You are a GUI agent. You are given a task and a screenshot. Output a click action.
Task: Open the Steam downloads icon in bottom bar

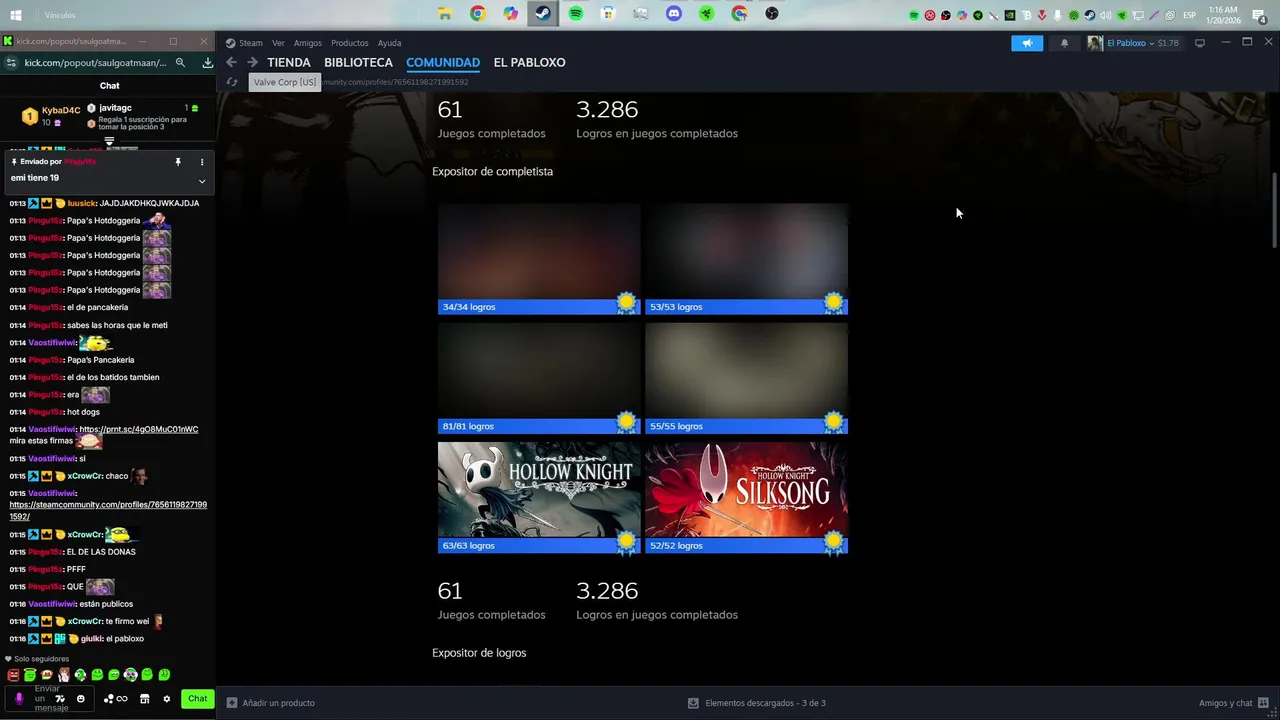tap(693, 703)
